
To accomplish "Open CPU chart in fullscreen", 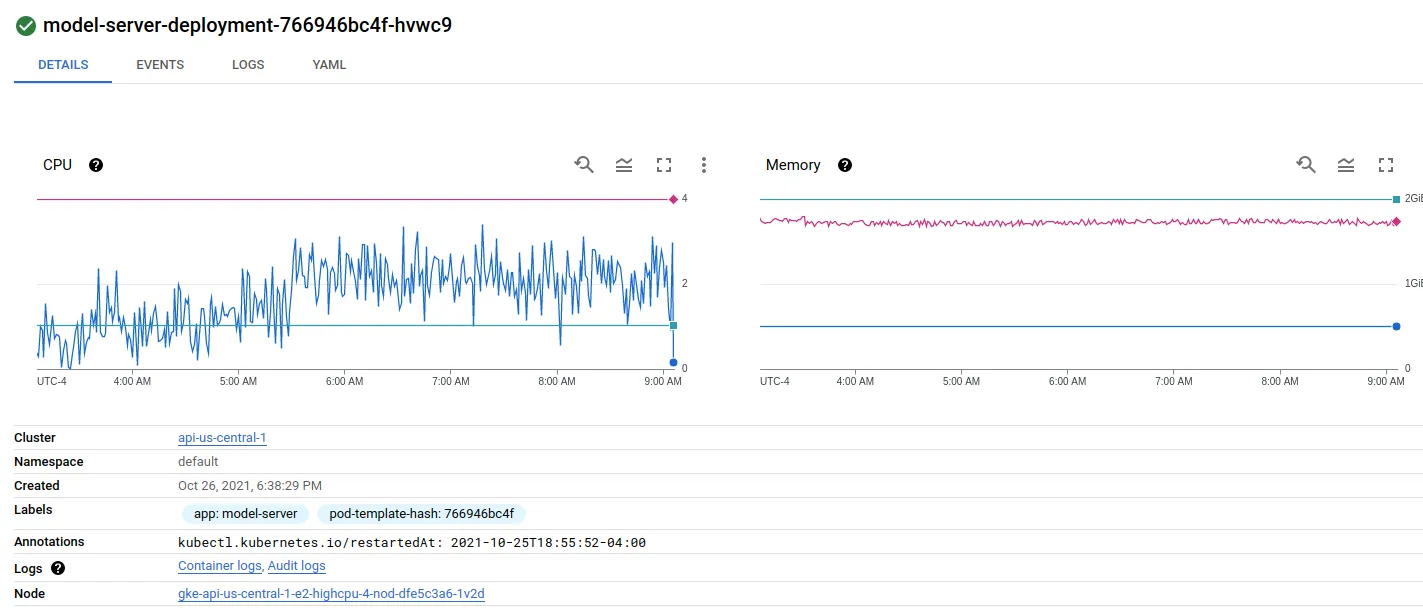I will (664, 165).
